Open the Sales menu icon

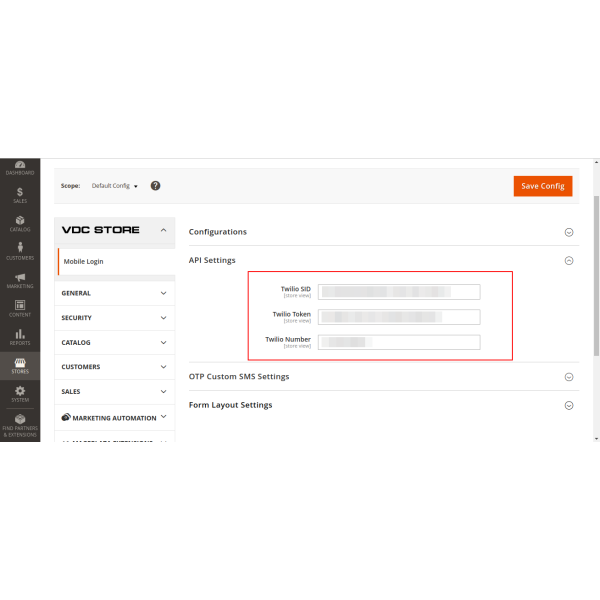(x=20, y=194)
